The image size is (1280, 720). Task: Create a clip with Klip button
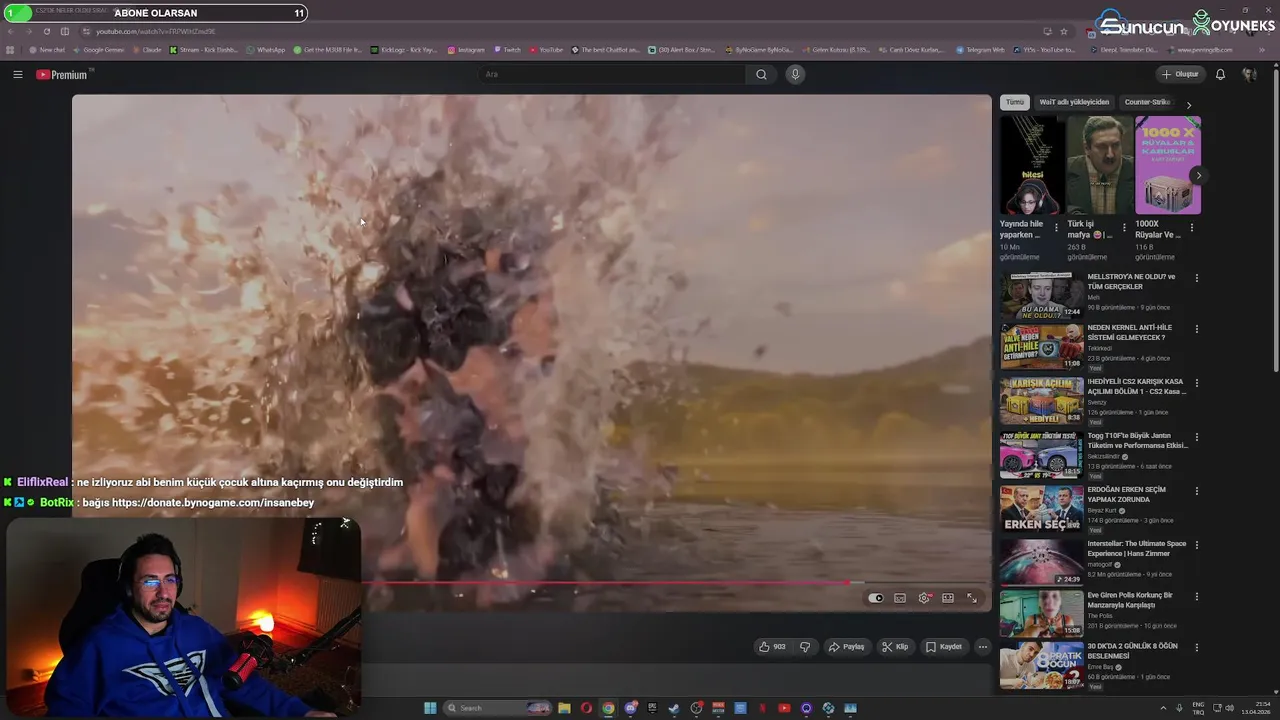point(895,647)
